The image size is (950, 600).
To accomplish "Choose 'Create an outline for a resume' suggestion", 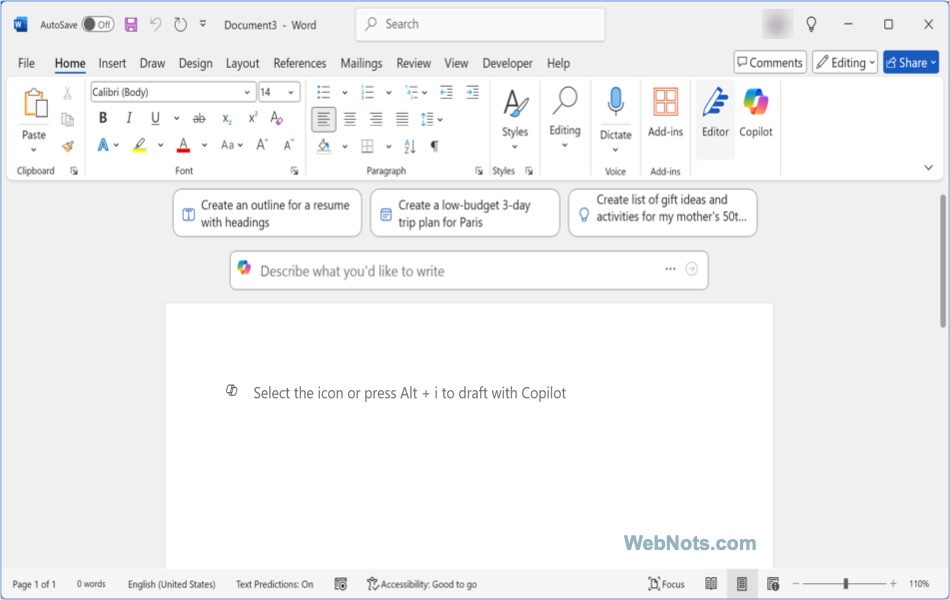I will 267,213.
